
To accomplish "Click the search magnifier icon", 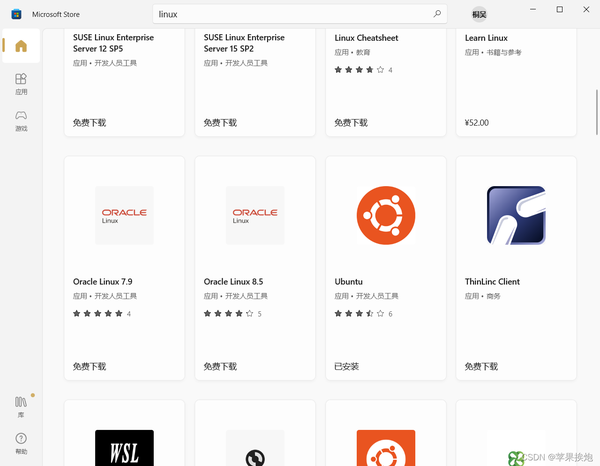I will (x=437, y=14).
